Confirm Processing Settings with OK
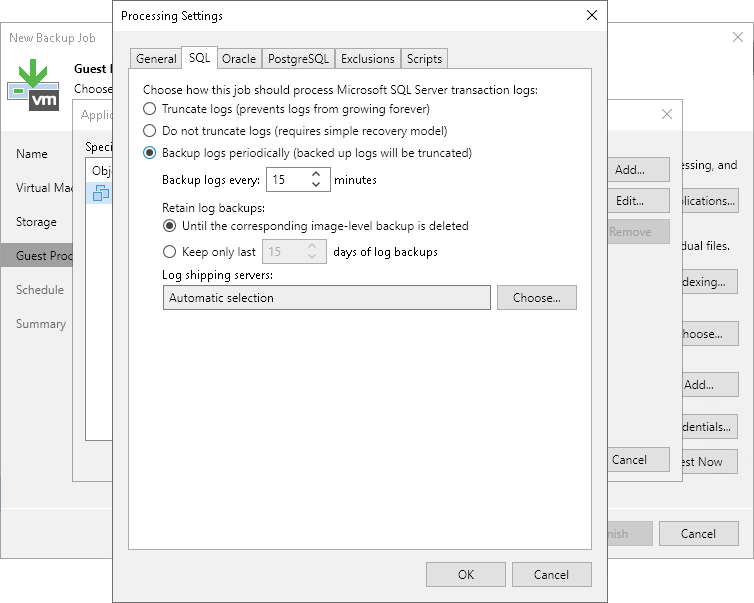The image size is (754, 603). 465,575
